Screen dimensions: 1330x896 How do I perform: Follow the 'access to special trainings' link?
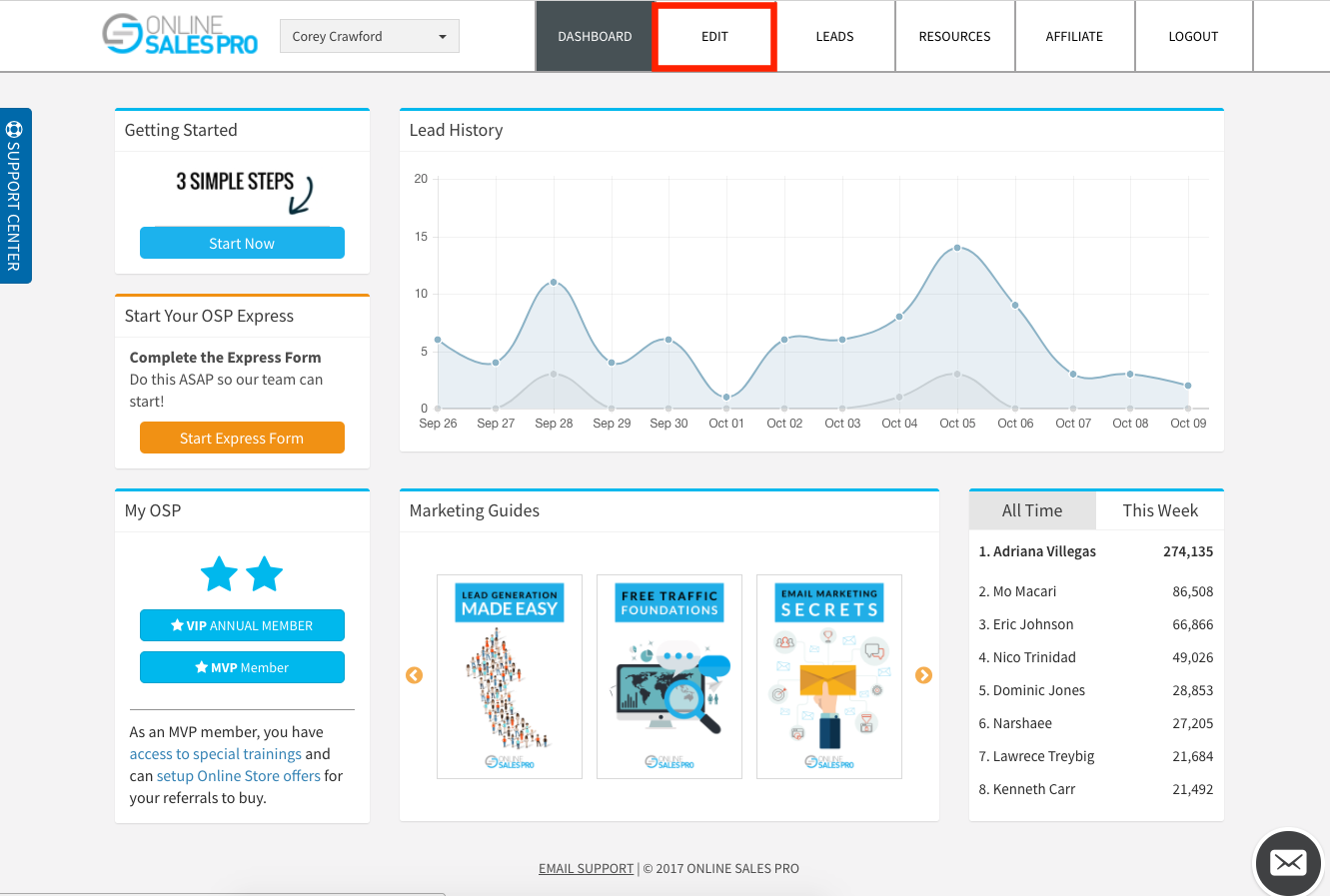215,754
